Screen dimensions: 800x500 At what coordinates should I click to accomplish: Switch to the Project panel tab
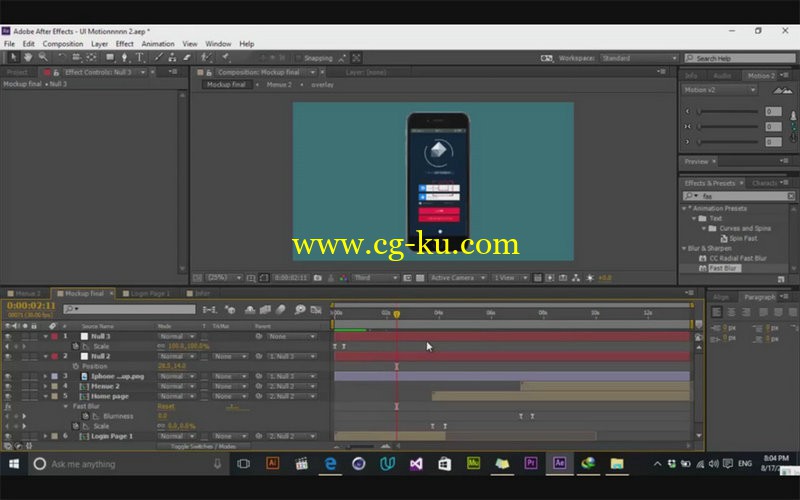point(17,72)
